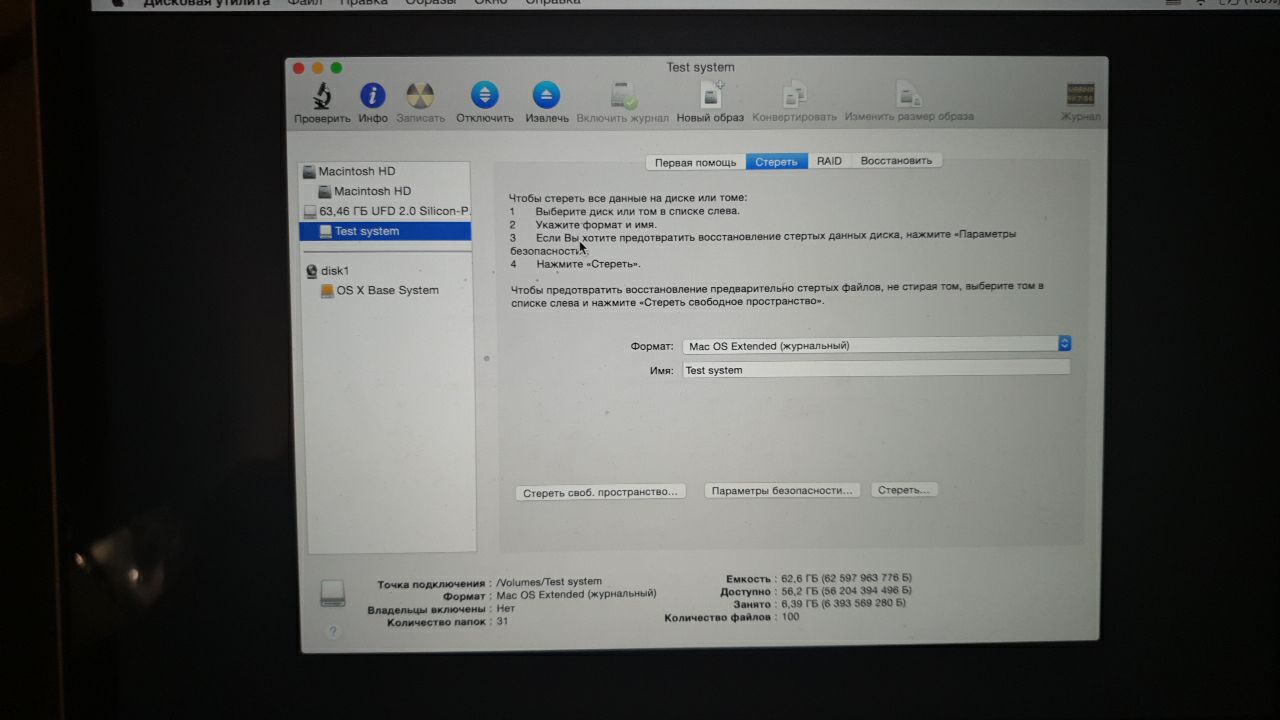The width and height of the screenshot is (1280, 720).
Task: Click Доступно value 56,2 ГБ
Action: (846, 591)
